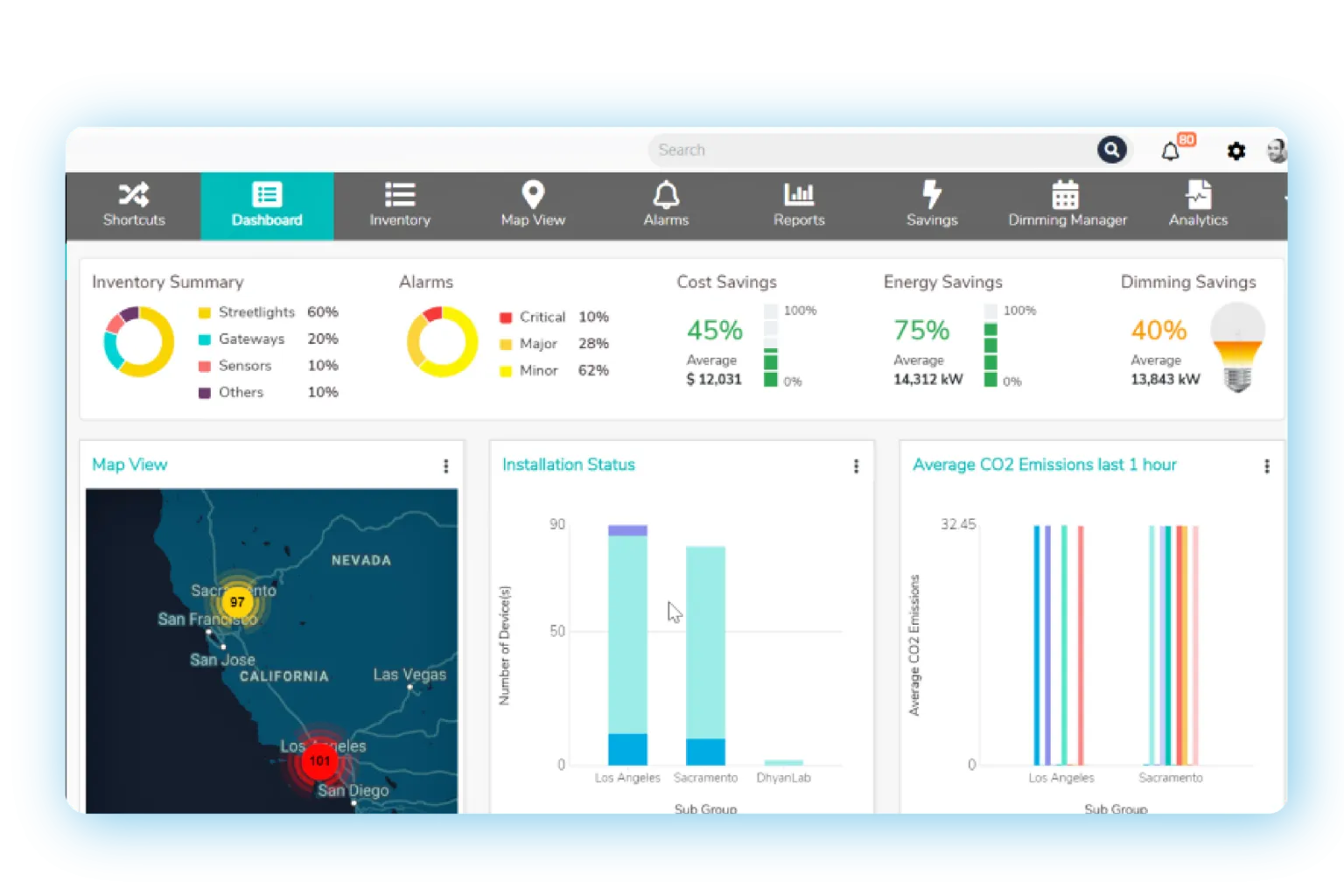Click the Cost Savings level gauge
1344x896 pixels.
pyautogui.click(x=770, y=346)
